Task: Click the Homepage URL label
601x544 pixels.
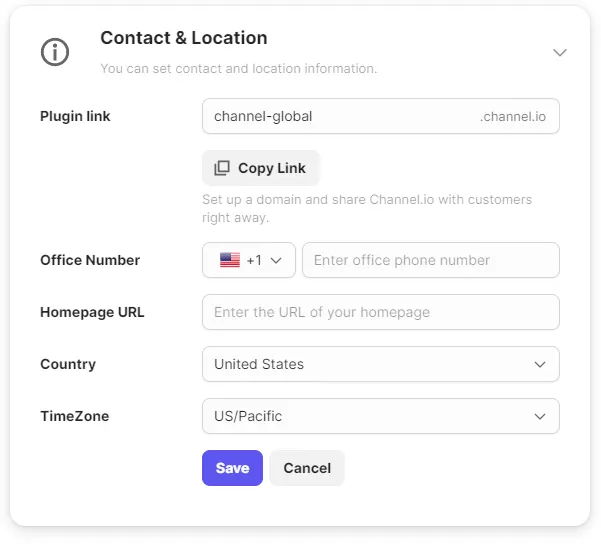Action: 92,312
